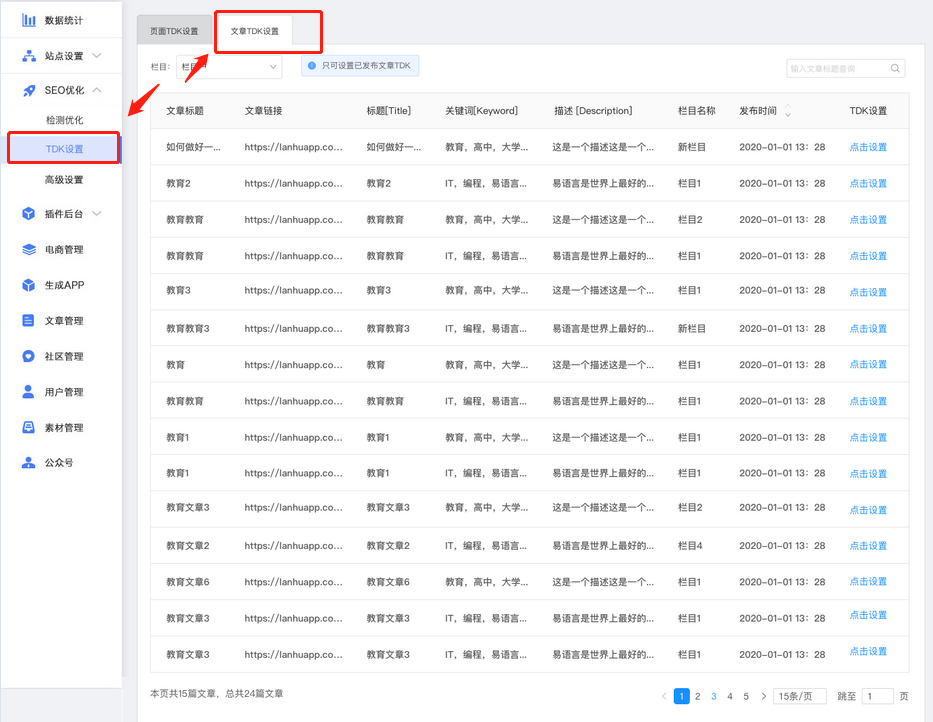This screenshot has width=933, height=722.
Task: Open the 15条/页 page size dropdown
Action: tap(800, 696)
